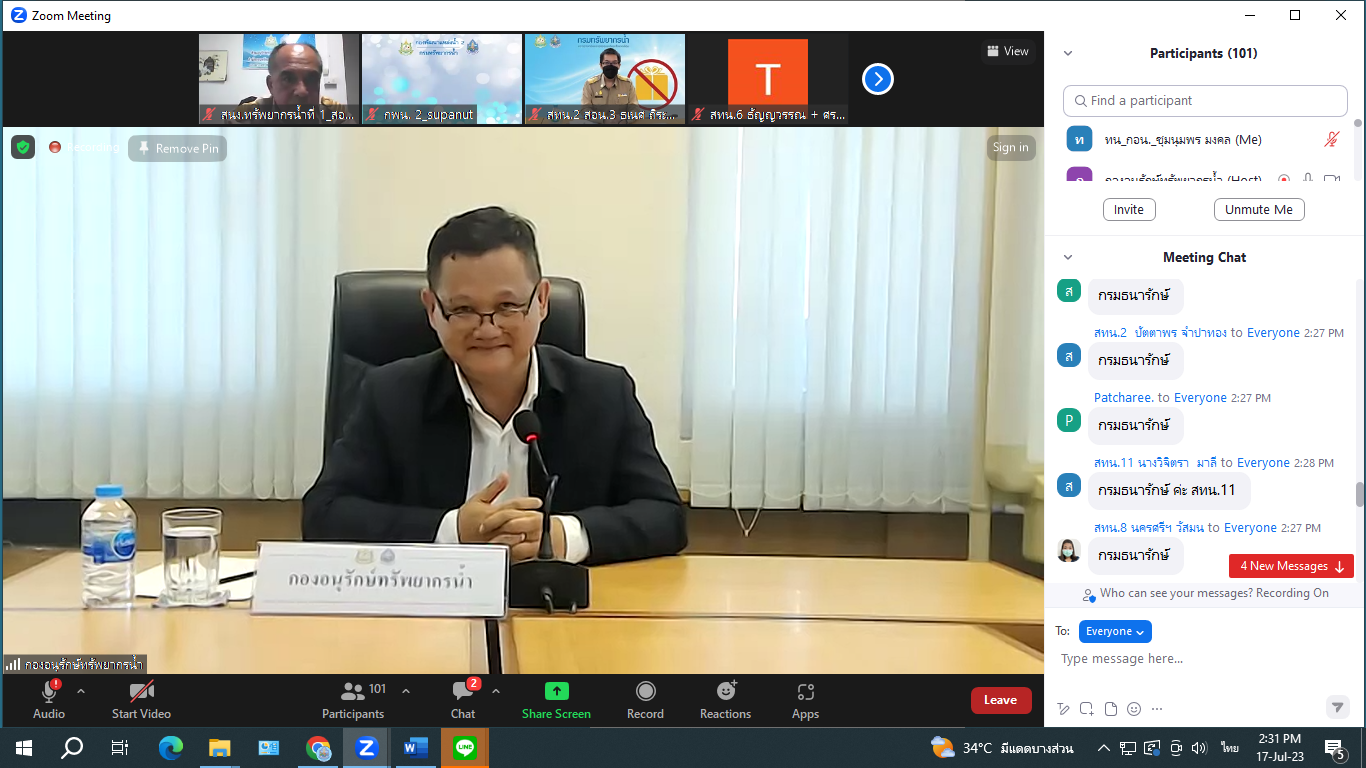Viewport: 1366px width, 768px height.
Task: Collapse the Meeting Chat section
Action: pos(1068,257)
